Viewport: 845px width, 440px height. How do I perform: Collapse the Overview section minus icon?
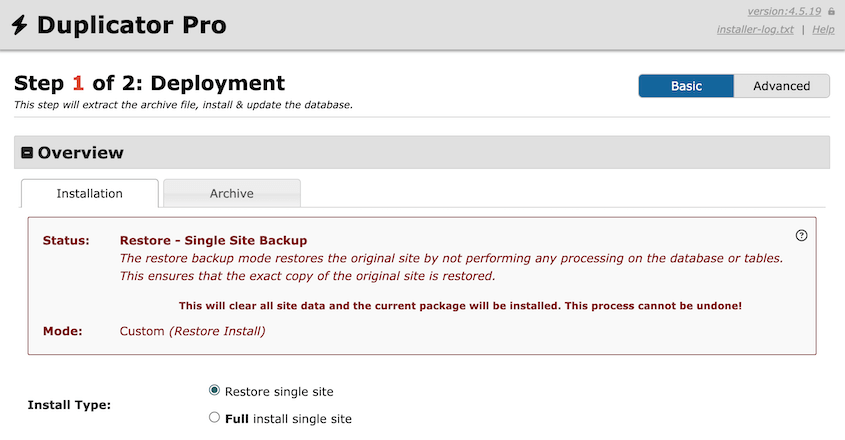tap(27, 153)
